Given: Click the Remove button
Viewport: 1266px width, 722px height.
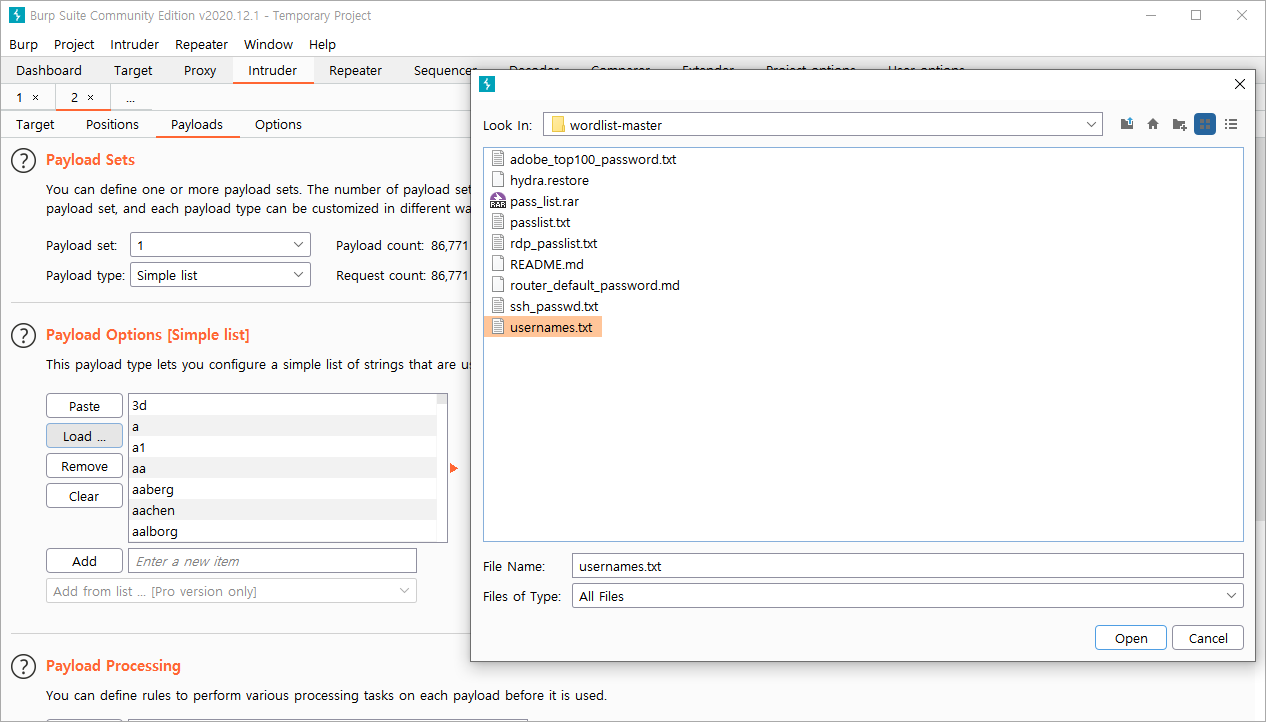Looking at the screenshot, I should (84, 466).
